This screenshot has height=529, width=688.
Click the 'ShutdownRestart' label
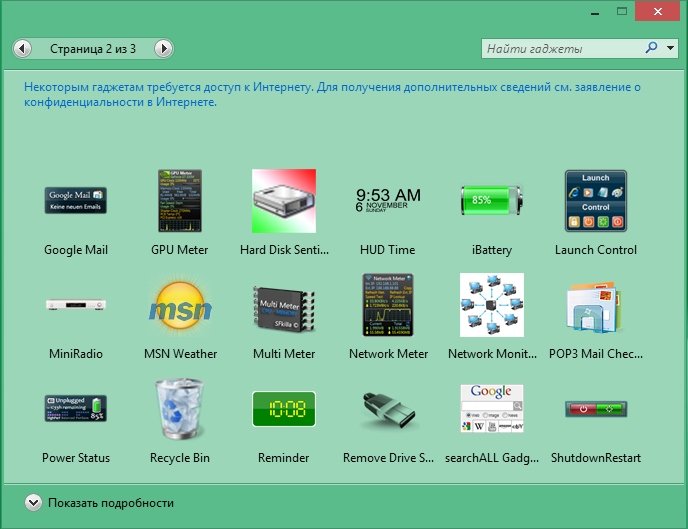coord(595,458)
